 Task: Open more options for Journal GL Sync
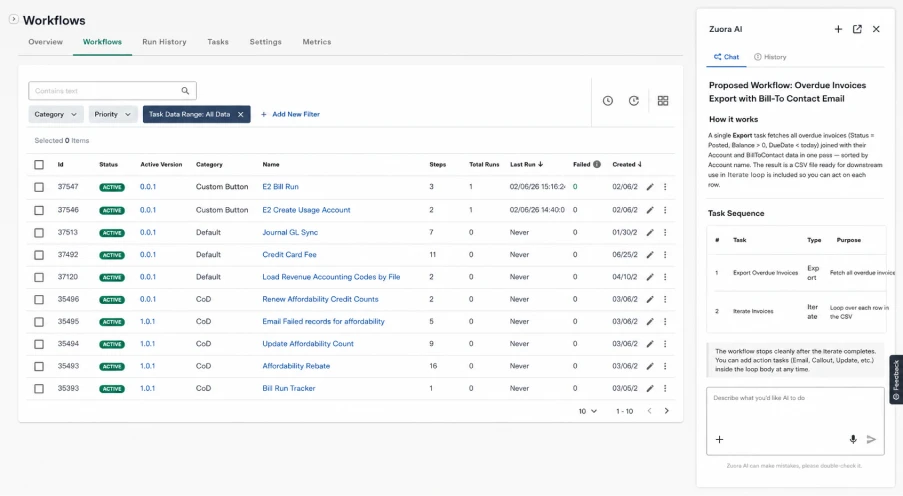[665, 233]
